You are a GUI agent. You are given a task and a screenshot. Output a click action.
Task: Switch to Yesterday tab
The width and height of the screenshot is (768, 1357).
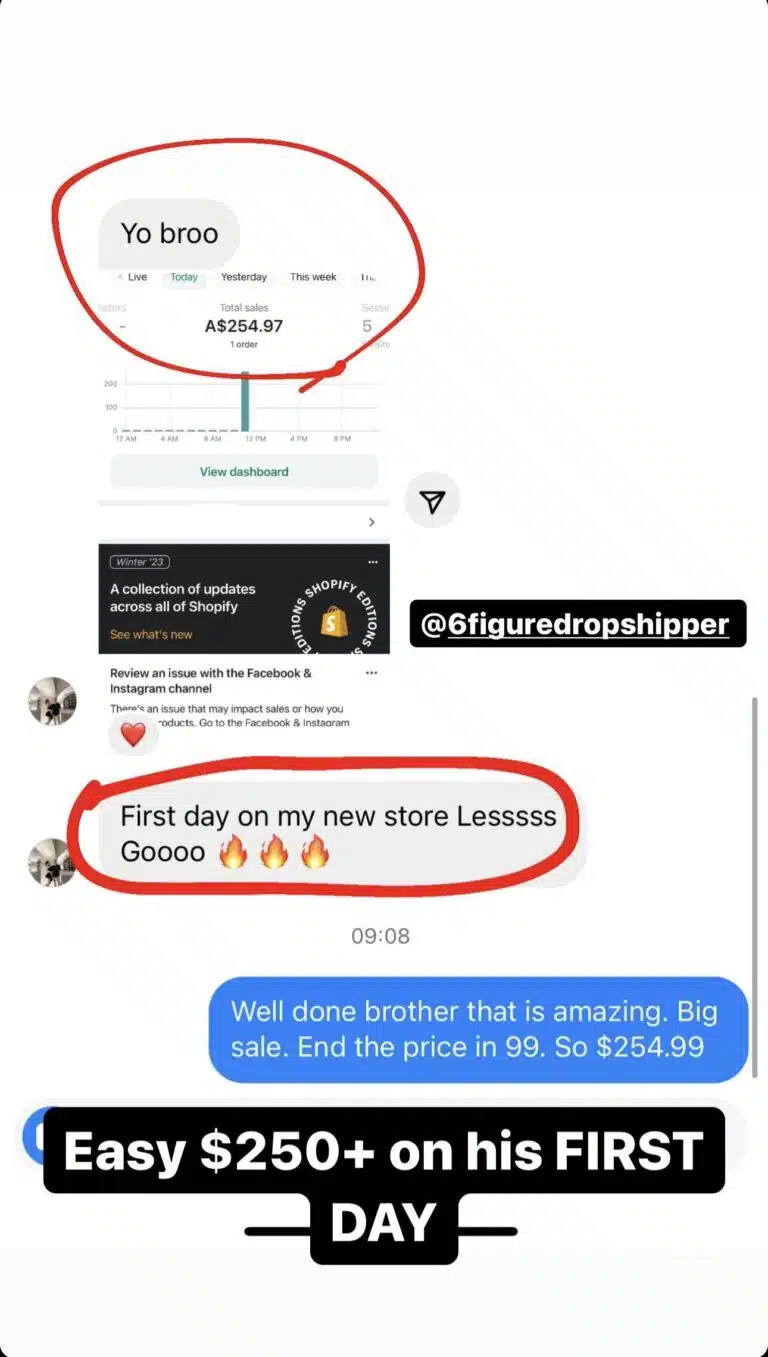(244, 277)
